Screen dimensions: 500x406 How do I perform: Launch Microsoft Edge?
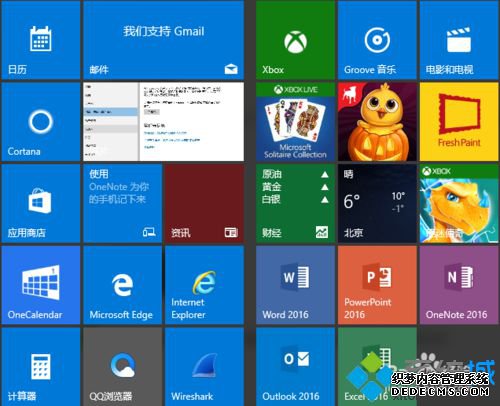coord(123,285)
